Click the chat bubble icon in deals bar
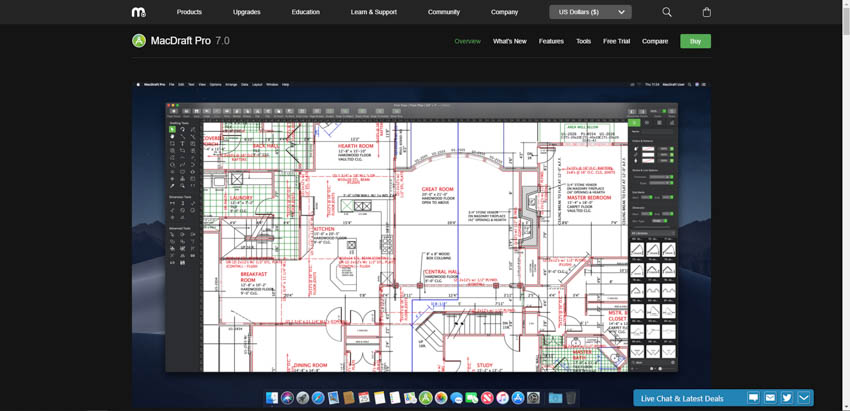The width and height of the screenshot is (850, 411). (x=753, y=398)
